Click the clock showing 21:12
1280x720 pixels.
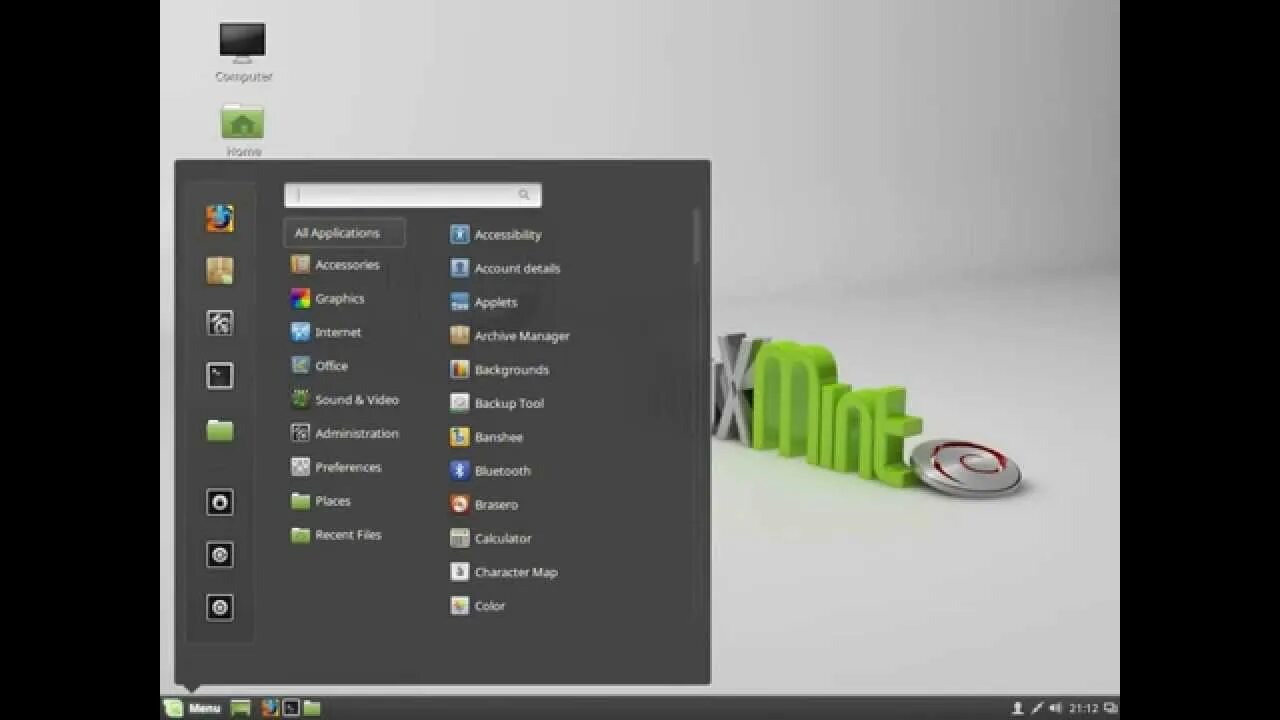pos(1084,708)
